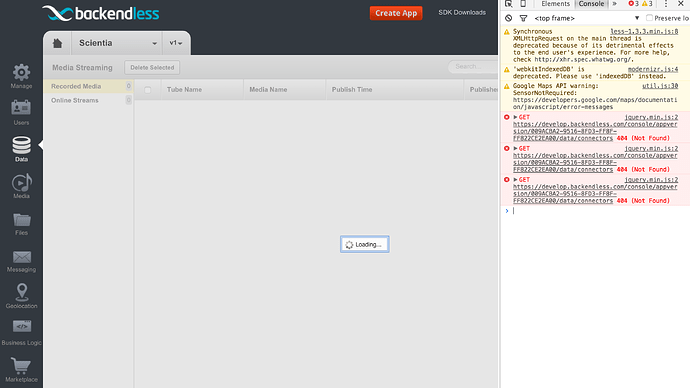Click the Loading indicator box
Image resolution: width=690 pixels, height=388 pixels.
(x=364, y=244)
